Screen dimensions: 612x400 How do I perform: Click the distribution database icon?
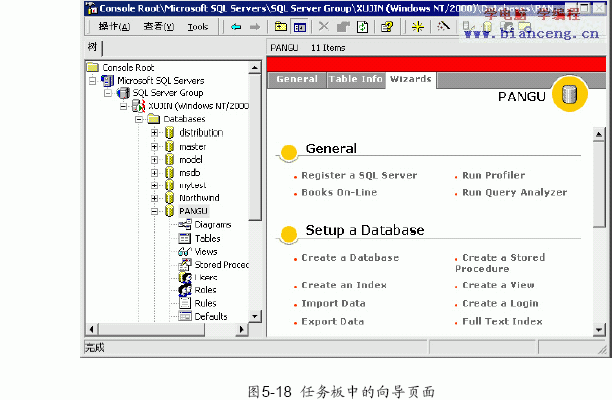[x=169, y=133]
